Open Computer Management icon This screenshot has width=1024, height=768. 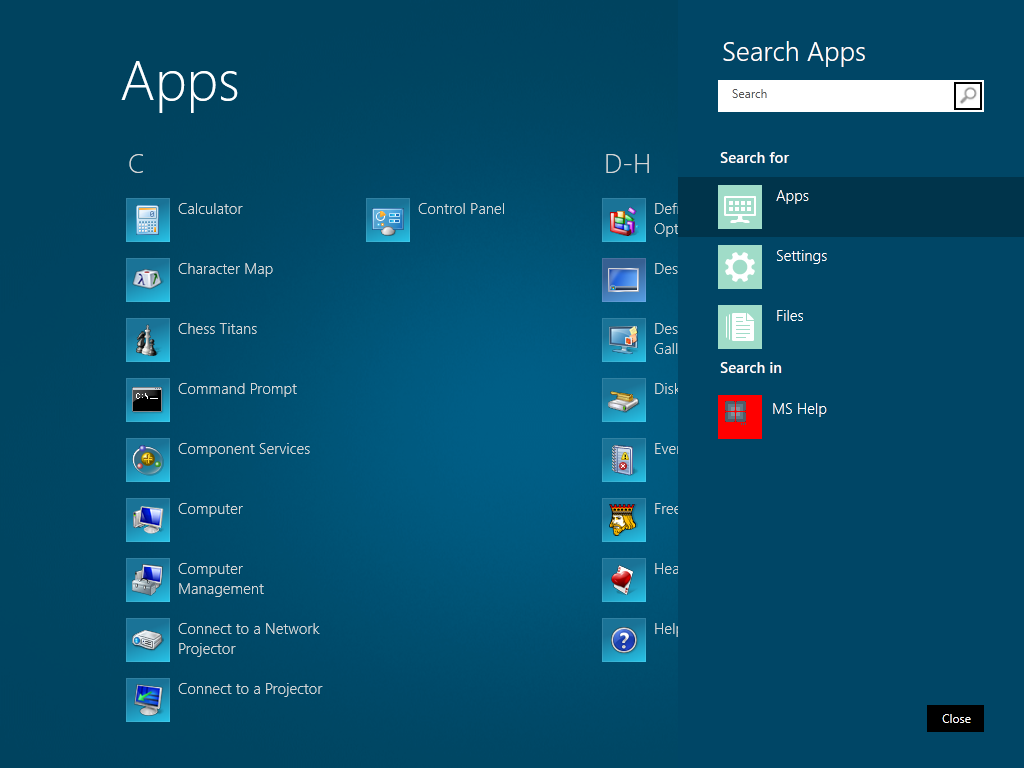pyautogui.click(x=148, y=581)
